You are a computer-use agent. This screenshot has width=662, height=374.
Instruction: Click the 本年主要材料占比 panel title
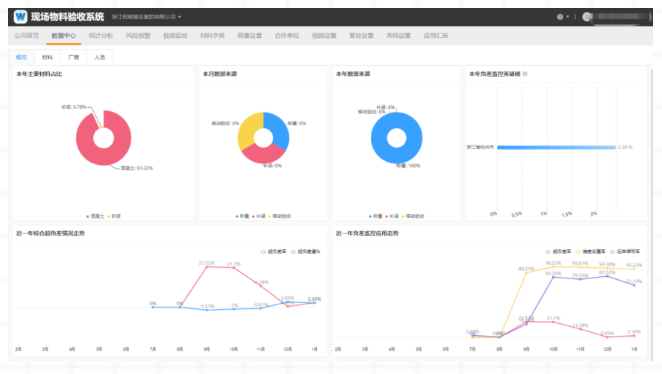coord(39,74)
